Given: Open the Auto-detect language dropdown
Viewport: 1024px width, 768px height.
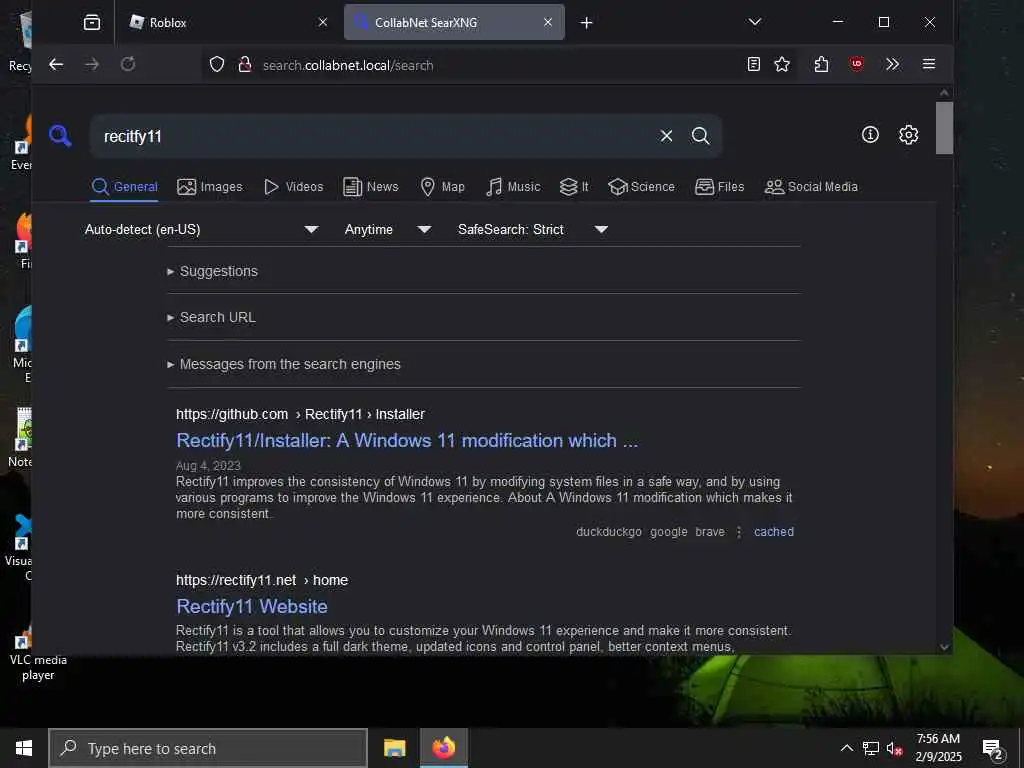Looking at the screenshot, I should click(x=202, y=229).
